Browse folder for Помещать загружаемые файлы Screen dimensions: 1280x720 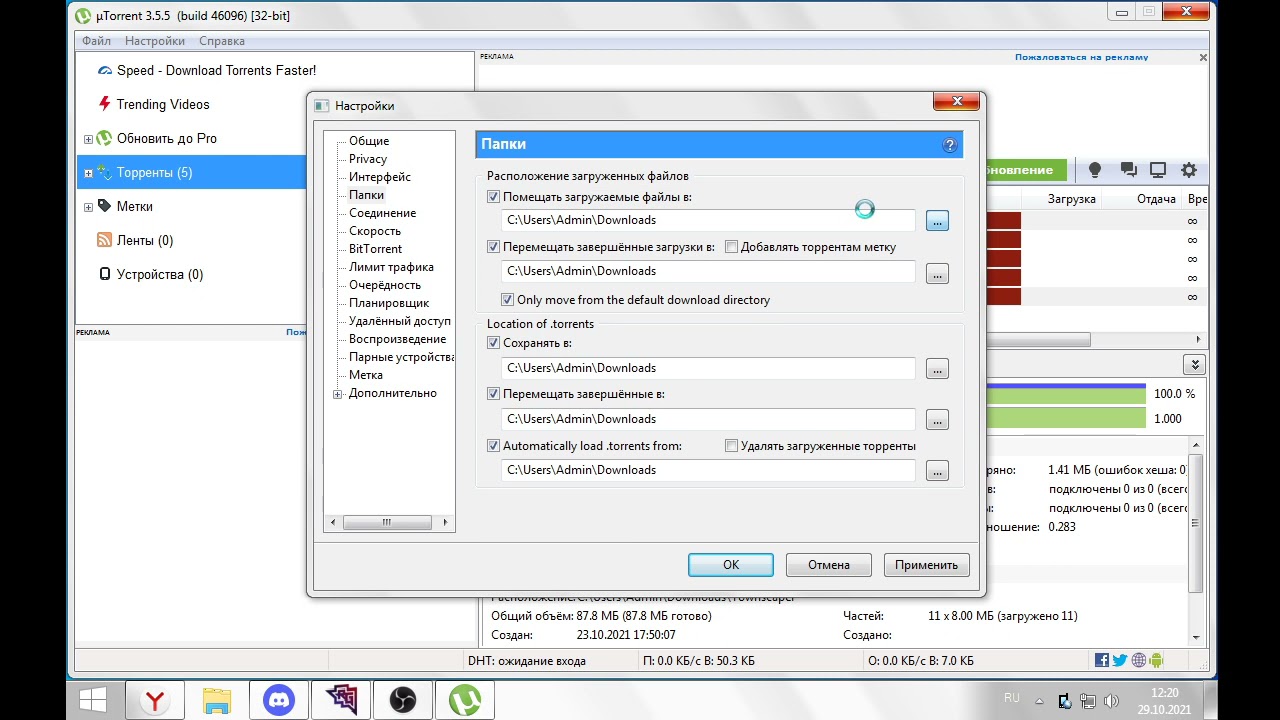(937, 221)
